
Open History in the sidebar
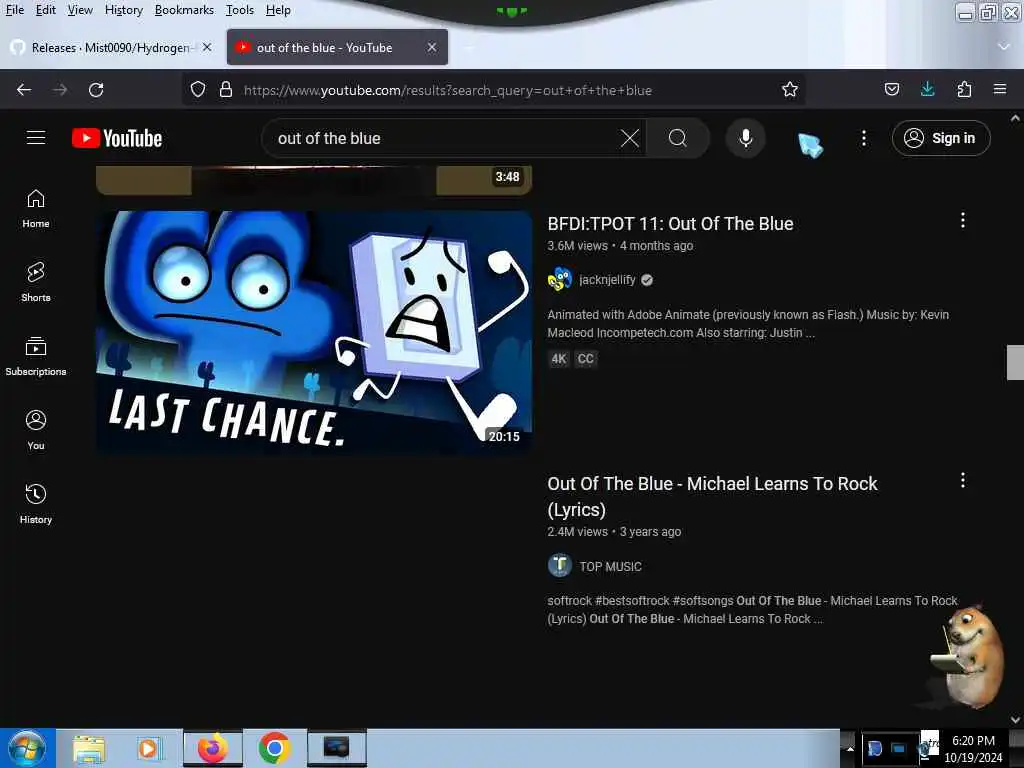[x=36, y=504]
